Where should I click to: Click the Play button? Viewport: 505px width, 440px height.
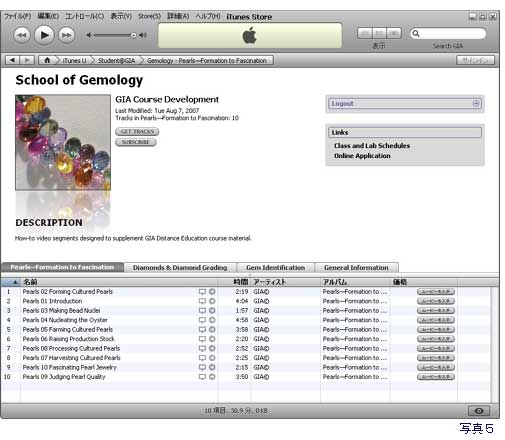(x=44, y=35)
